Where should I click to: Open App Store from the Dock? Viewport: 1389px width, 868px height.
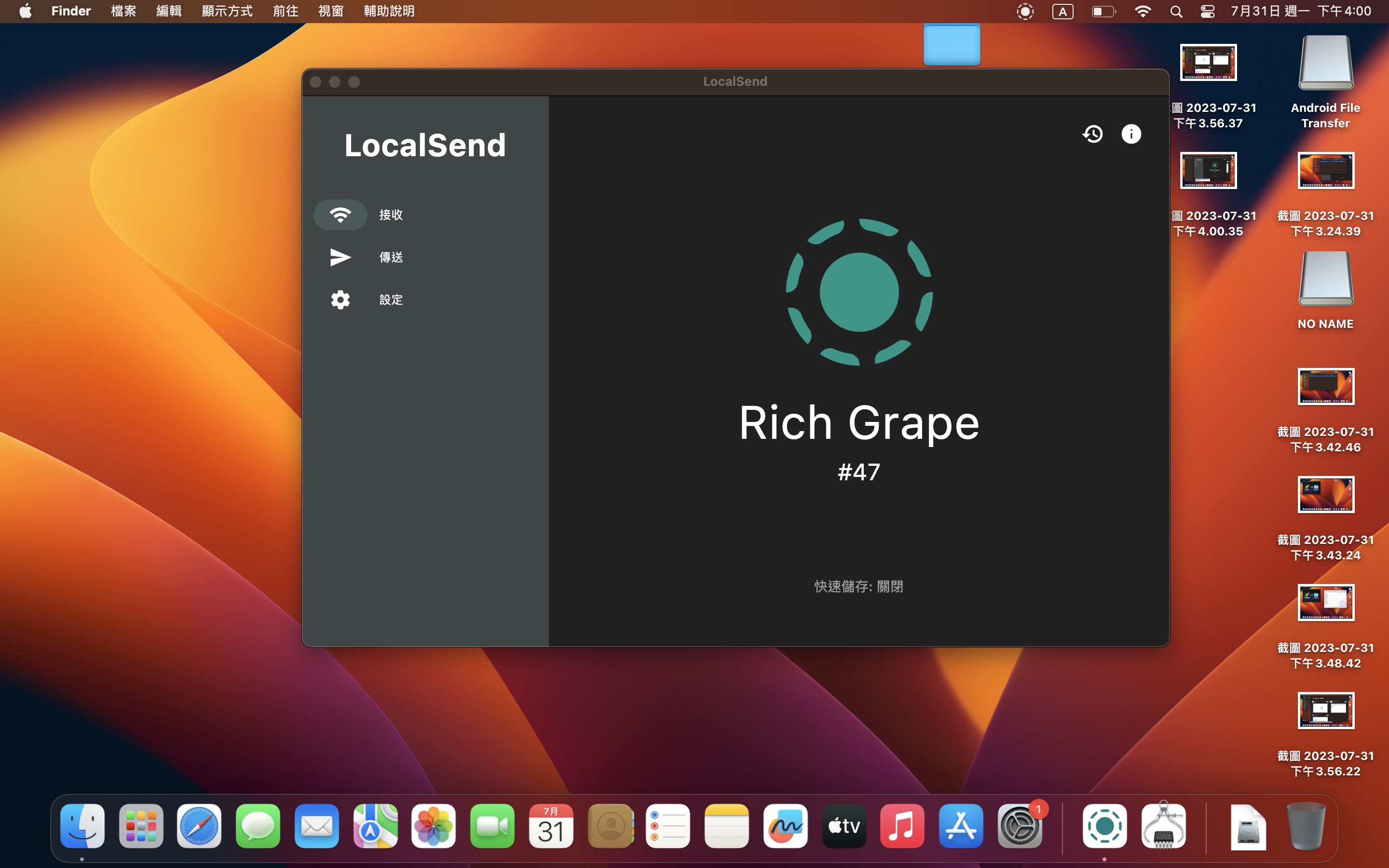click(961, 826)
